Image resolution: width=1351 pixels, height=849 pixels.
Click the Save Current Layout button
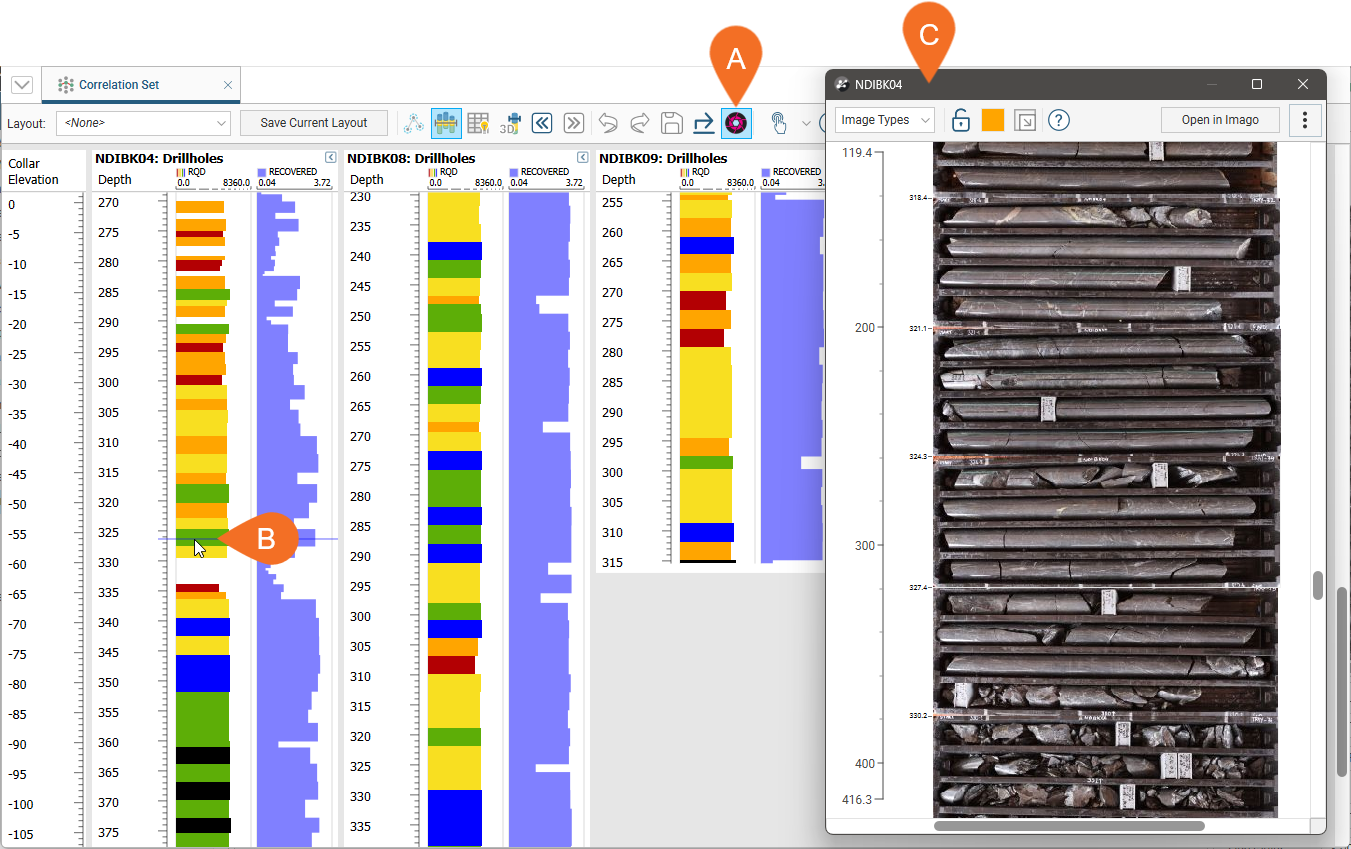[314, 123]
